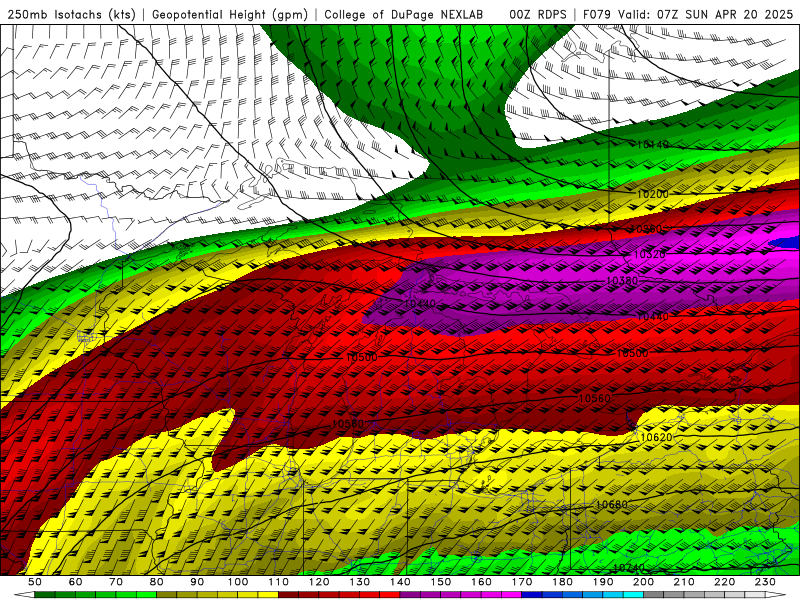Click the 10620 height contour label

pyautogui.click(x=656, y=437)
